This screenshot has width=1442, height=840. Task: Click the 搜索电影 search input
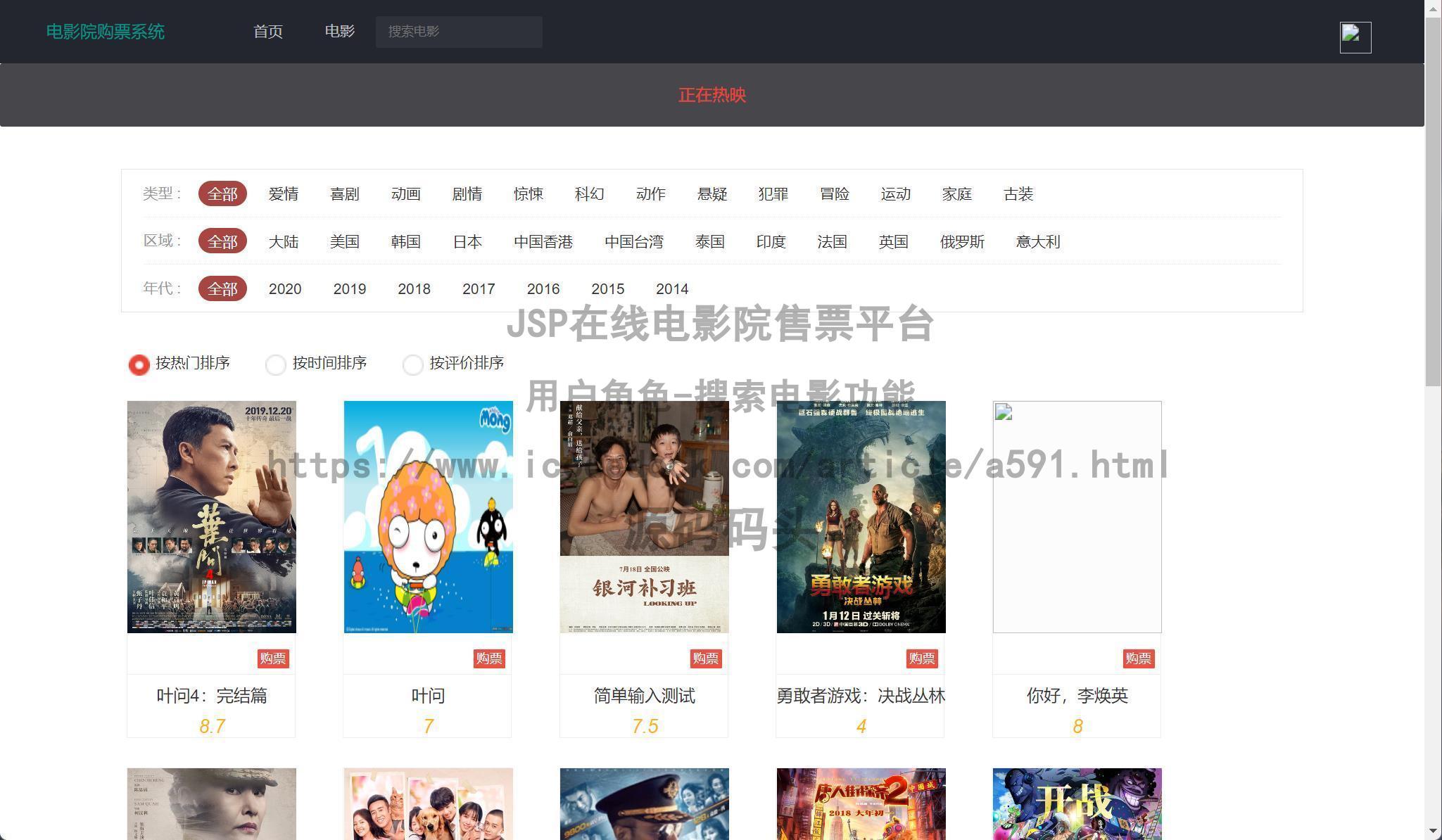click(x=458, y=31)
